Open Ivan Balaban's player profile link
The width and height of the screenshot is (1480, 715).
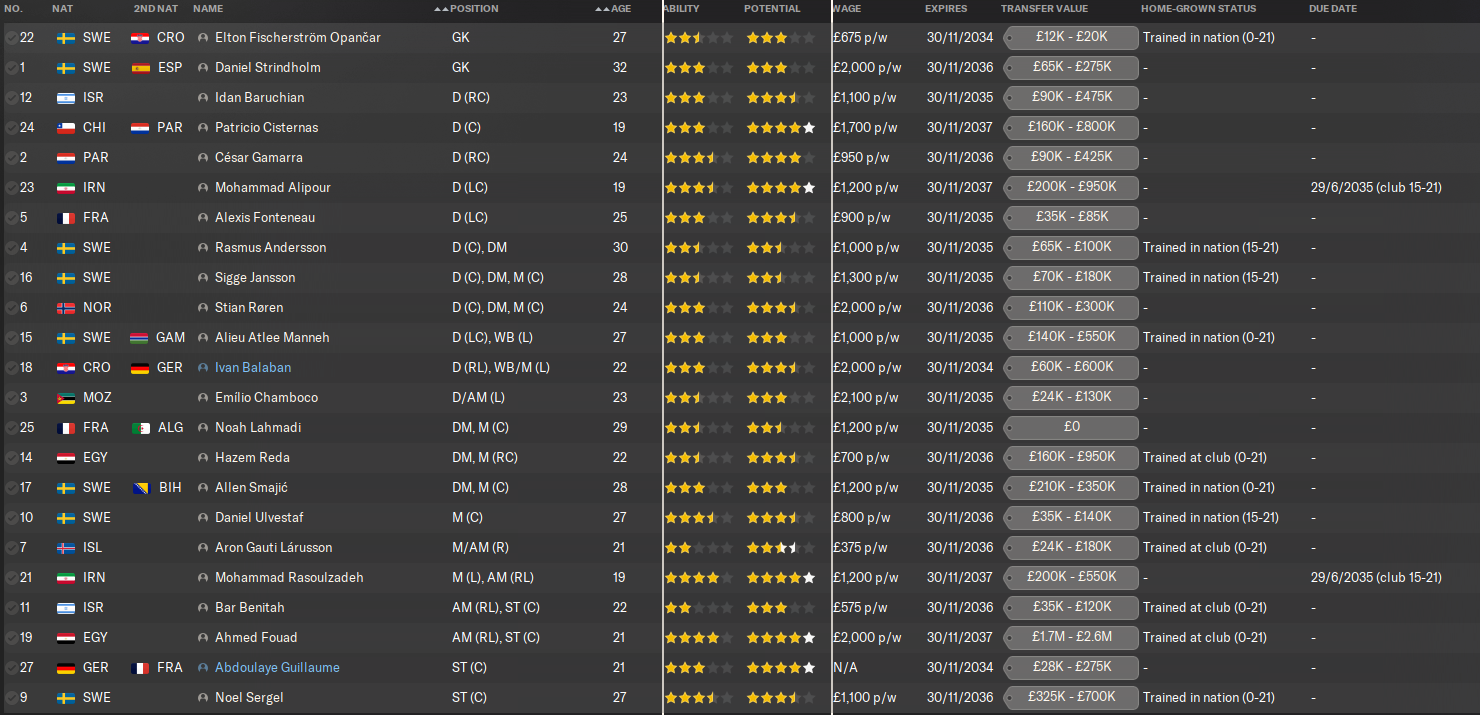(253, 368)
